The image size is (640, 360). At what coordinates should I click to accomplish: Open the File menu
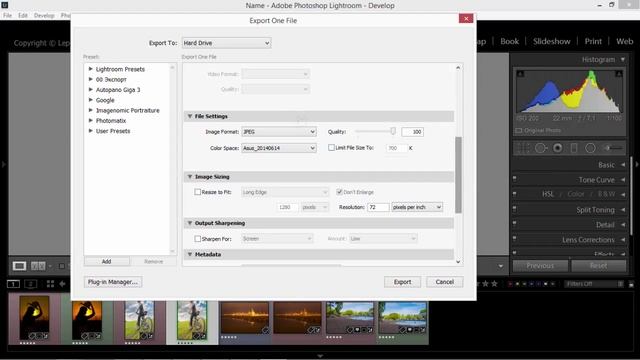point(7,16)
